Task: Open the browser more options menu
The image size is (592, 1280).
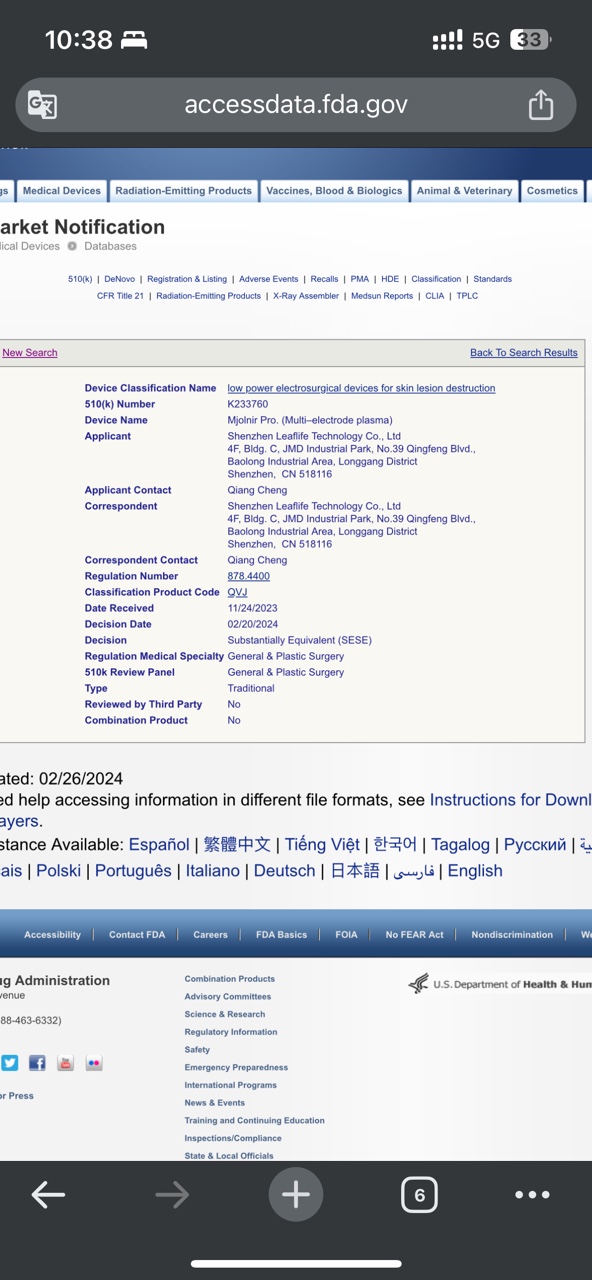Action: 532,1194
